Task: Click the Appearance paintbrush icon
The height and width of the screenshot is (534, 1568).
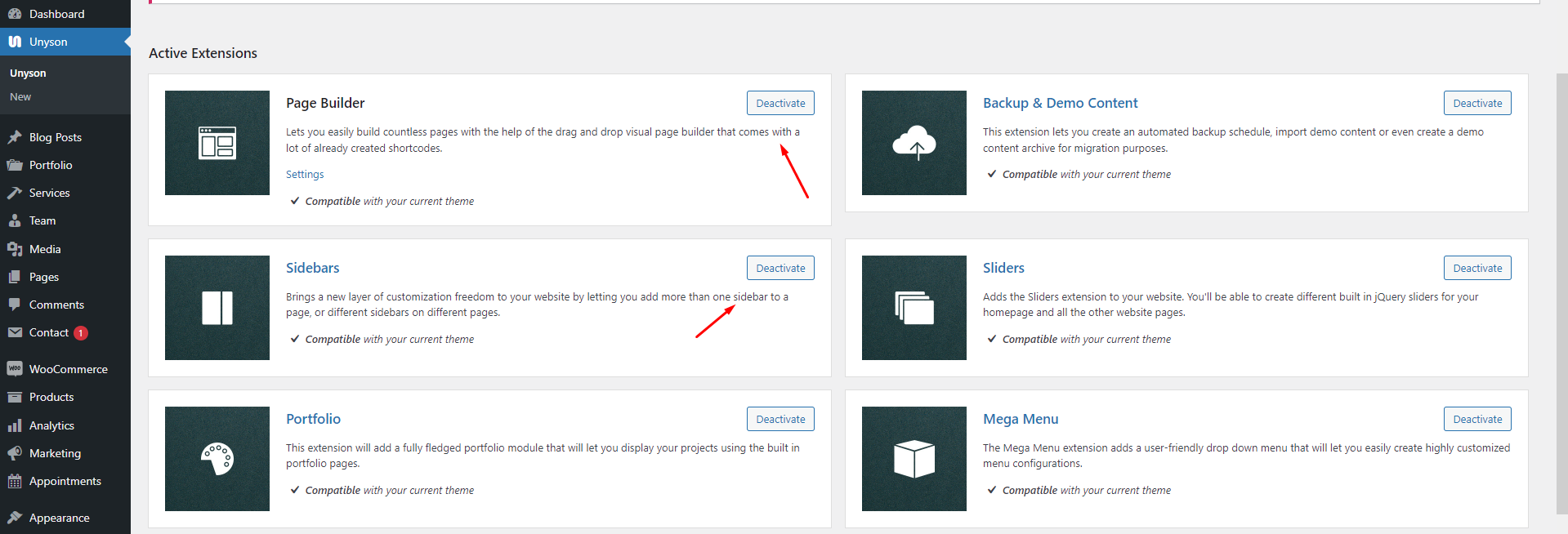Action: pos(15,518)
